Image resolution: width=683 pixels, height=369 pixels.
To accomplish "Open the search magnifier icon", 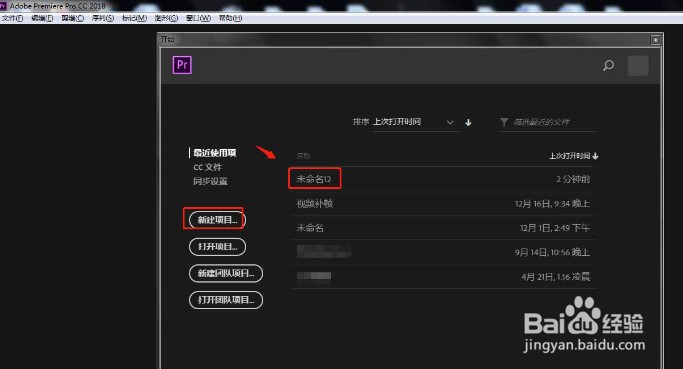I will point(609,65).
